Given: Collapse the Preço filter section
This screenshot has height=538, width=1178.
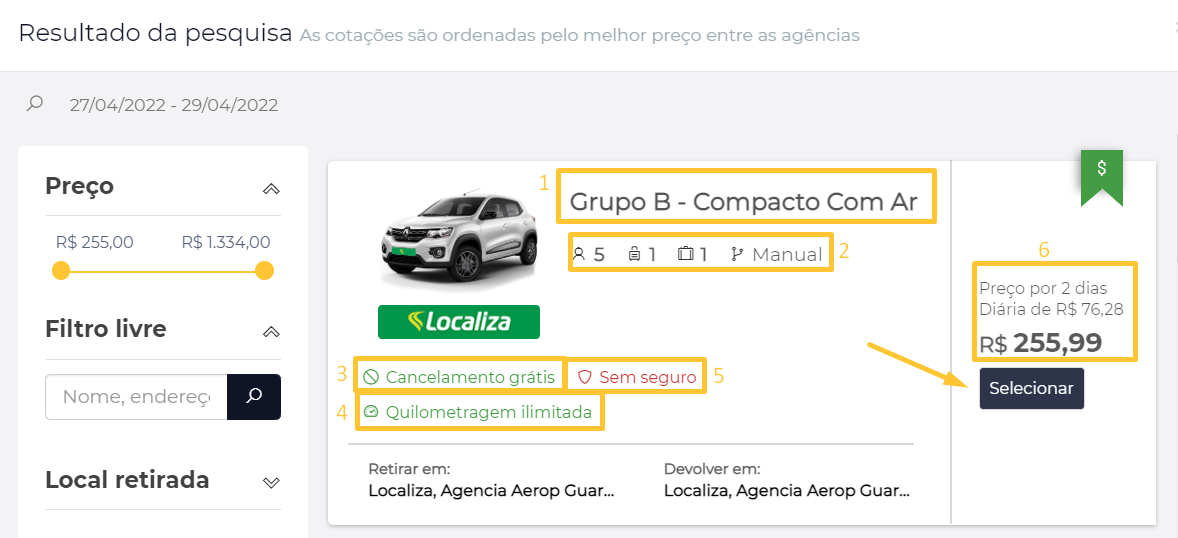Looking at the screenshot, I should pos(271,189).
